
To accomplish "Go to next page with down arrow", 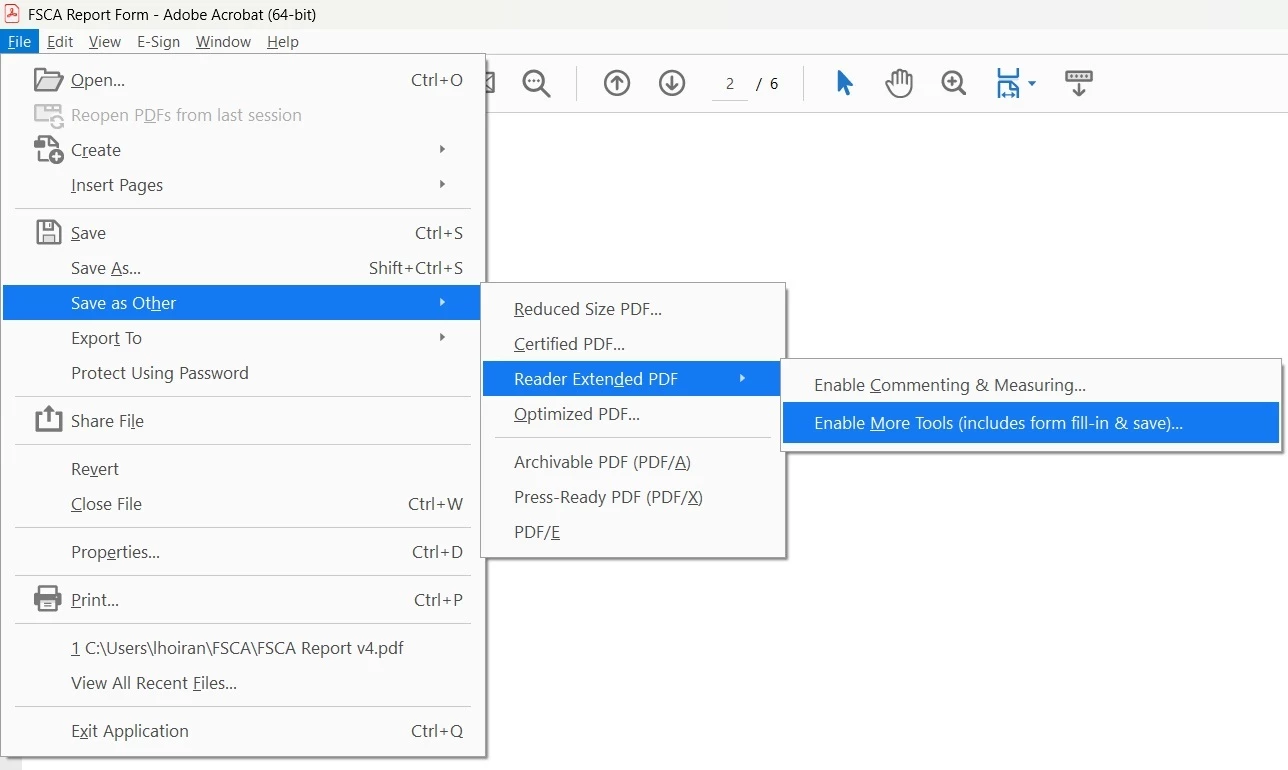I will (672, 83).
